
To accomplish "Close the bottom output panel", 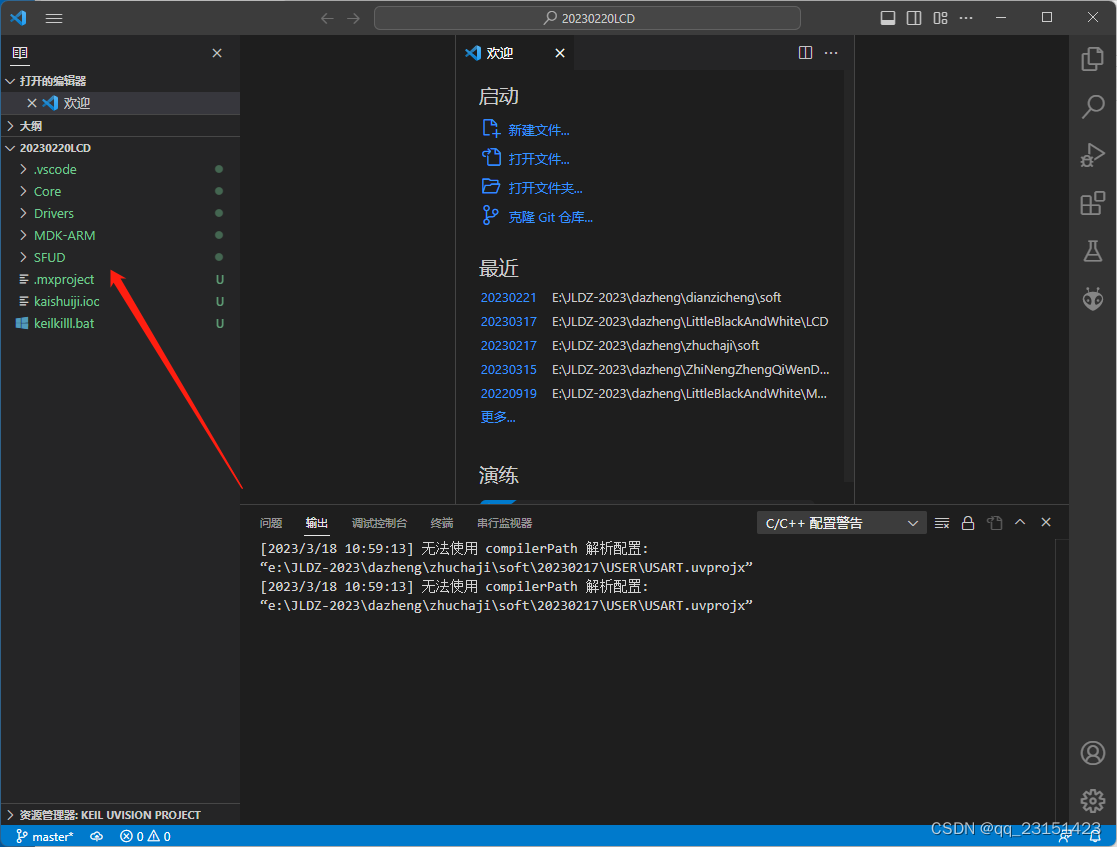I will [x=1046, y=522].
